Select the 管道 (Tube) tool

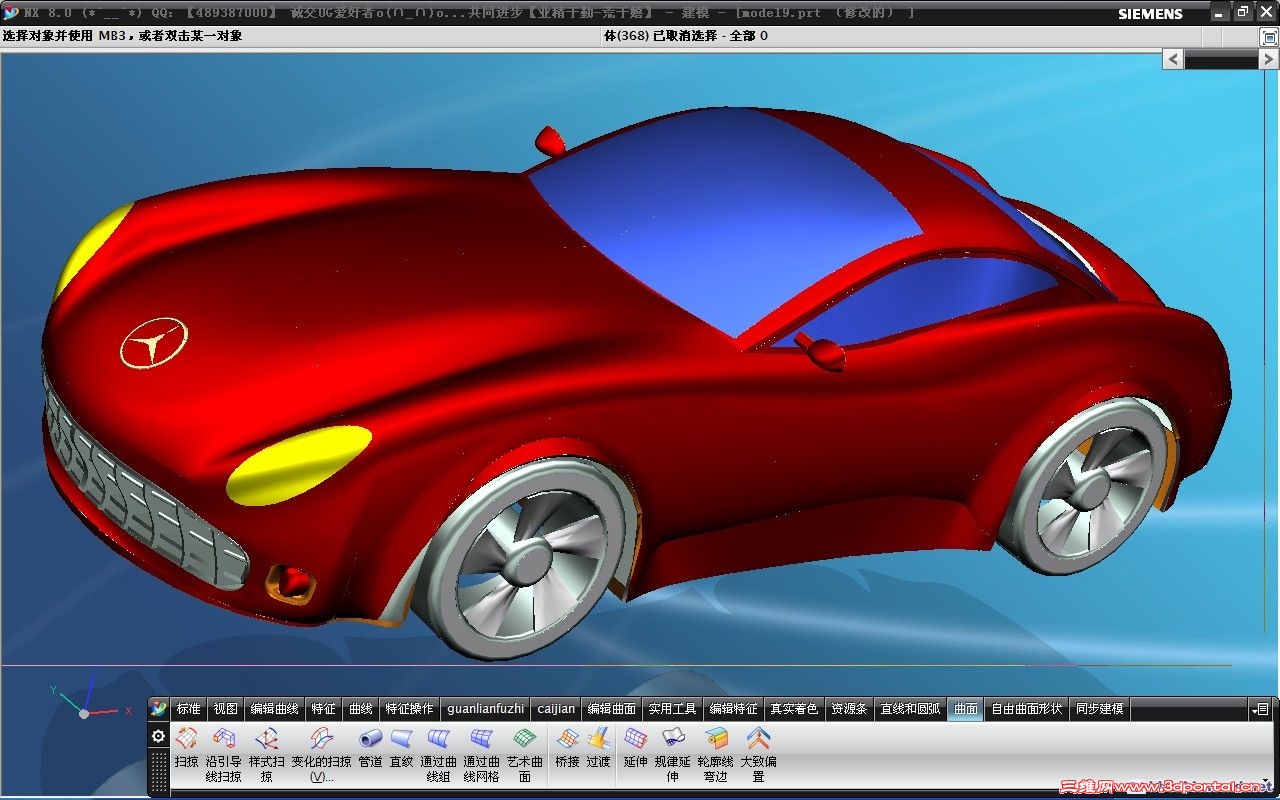(370, 748)
